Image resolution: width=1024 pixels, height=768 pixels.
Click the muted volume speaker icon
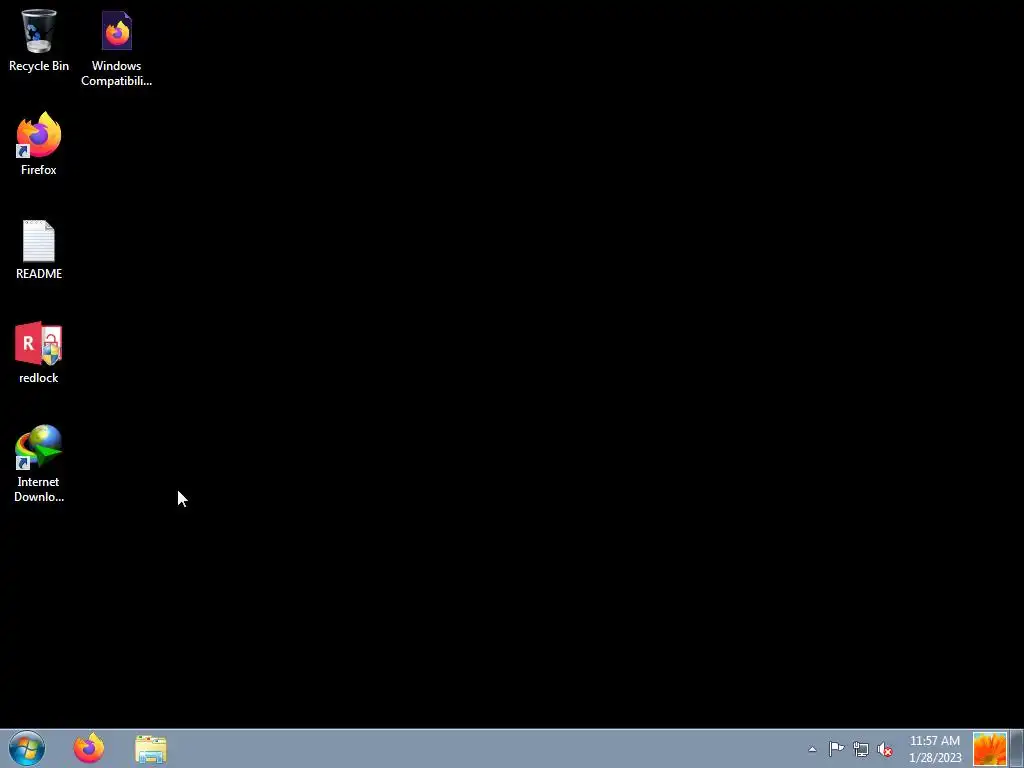coord(885,749)
